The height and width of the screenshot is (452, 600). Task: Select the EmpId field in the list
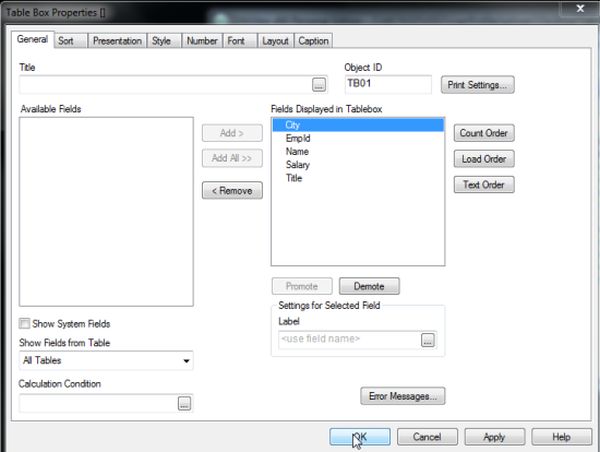[358, 138]
